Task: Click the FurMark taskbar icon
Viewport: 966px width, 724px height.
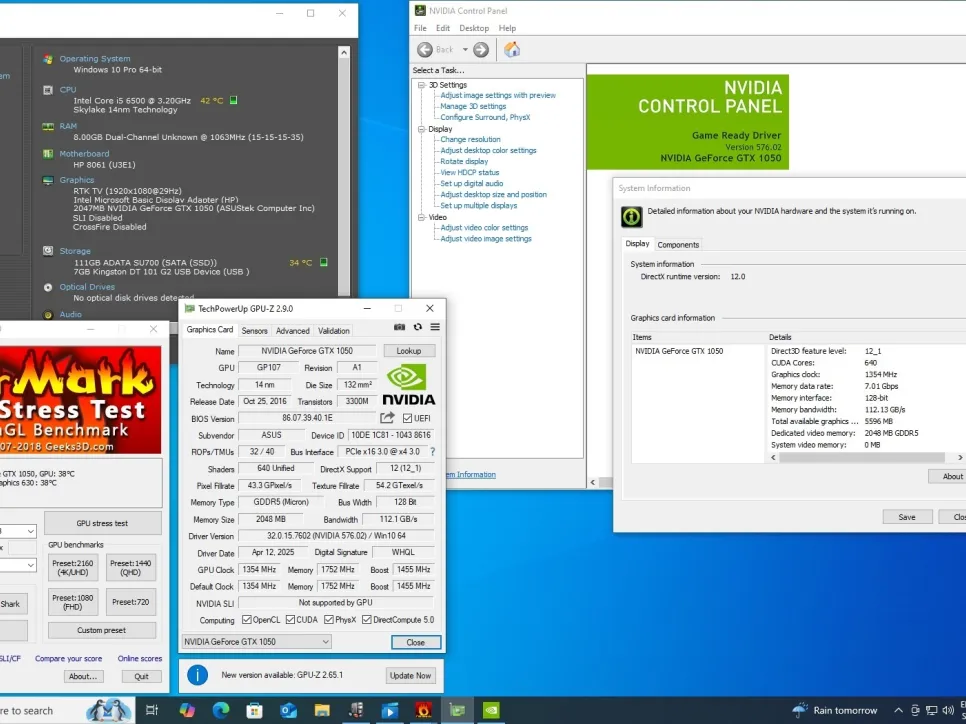Action: (x=423, y=710)
